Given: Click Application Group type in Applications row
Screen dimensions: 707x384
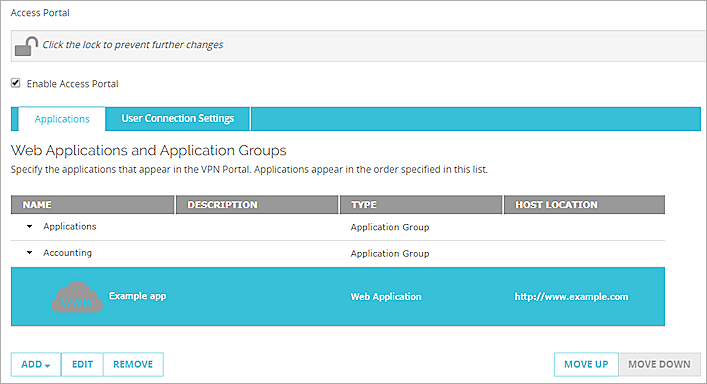Looking at the screenshot, I should click(x=390, y=227).
